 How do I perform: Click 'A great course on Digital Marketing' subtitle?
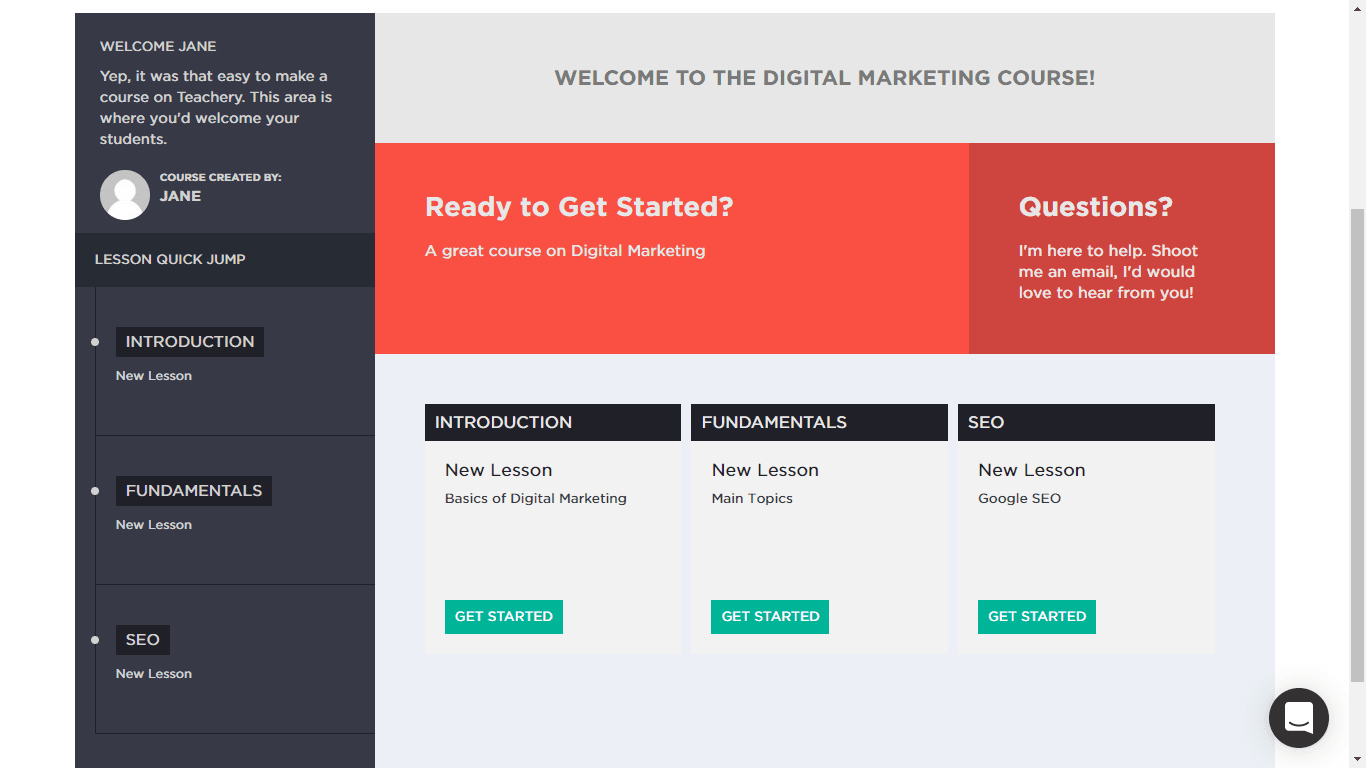point(565,251)
